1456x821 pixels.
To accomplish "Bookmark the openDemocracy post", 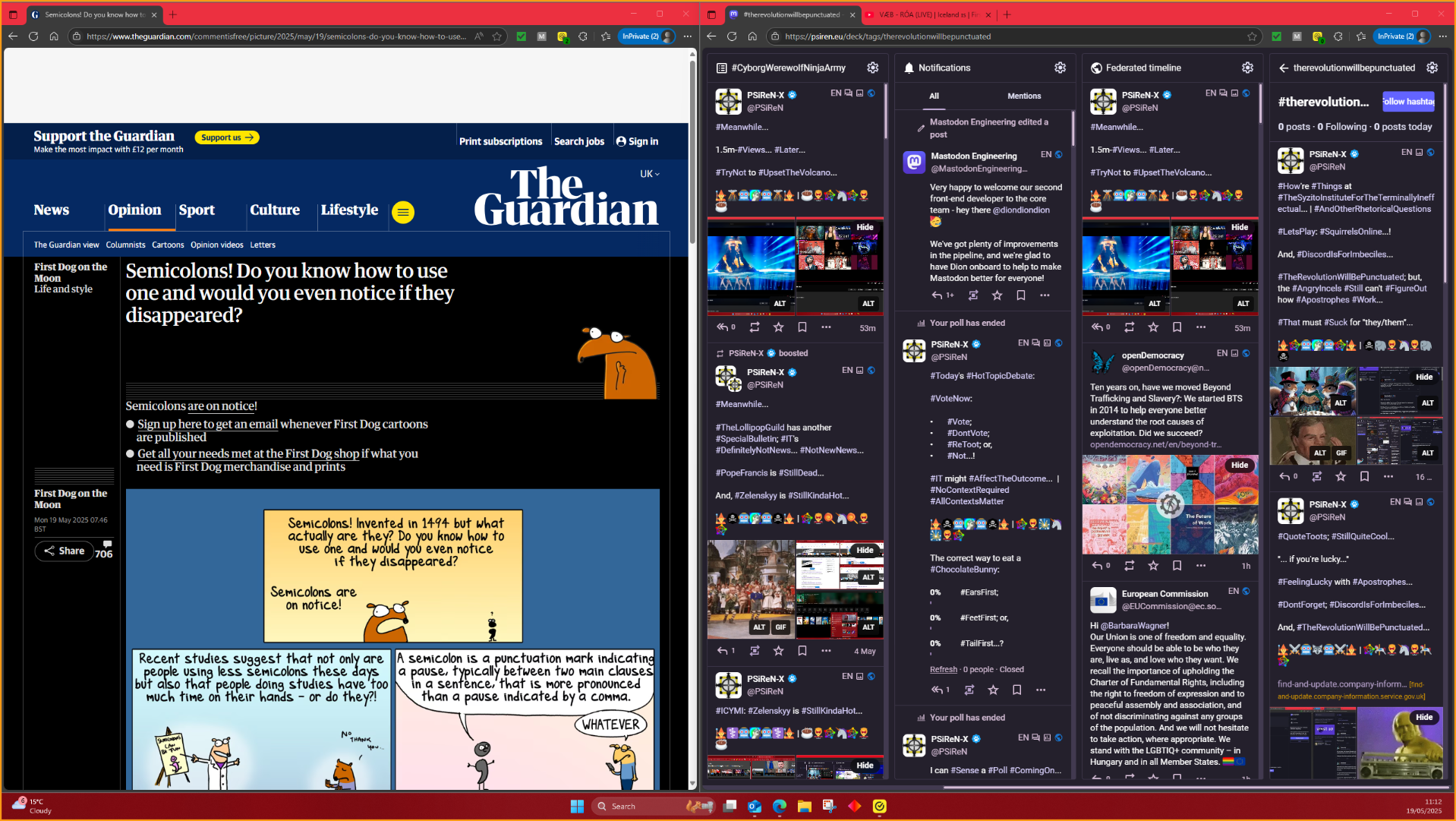I will pyautogui.click(x=1177, y=566).
